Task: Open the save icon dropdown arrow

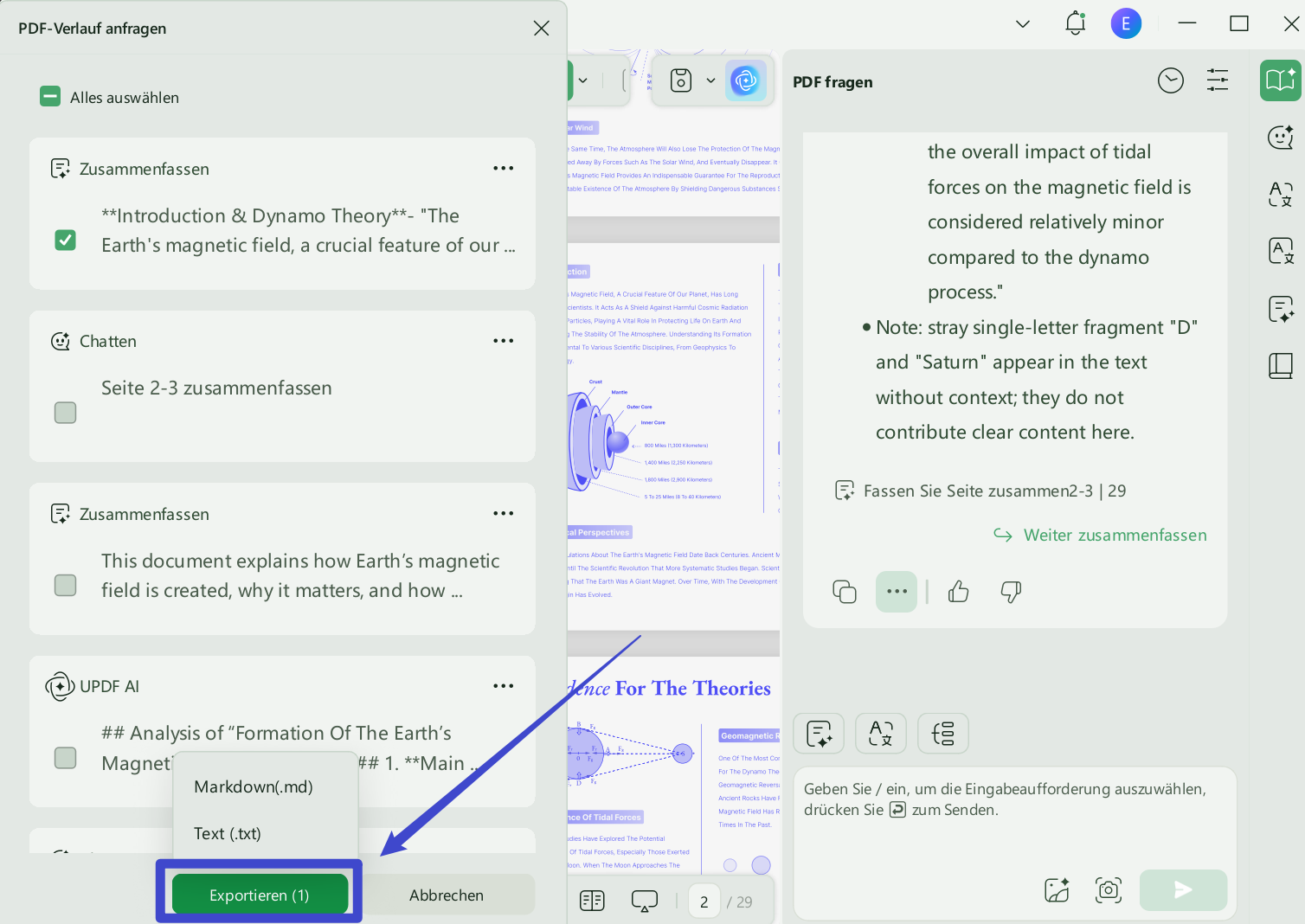Action: (711, 80)
